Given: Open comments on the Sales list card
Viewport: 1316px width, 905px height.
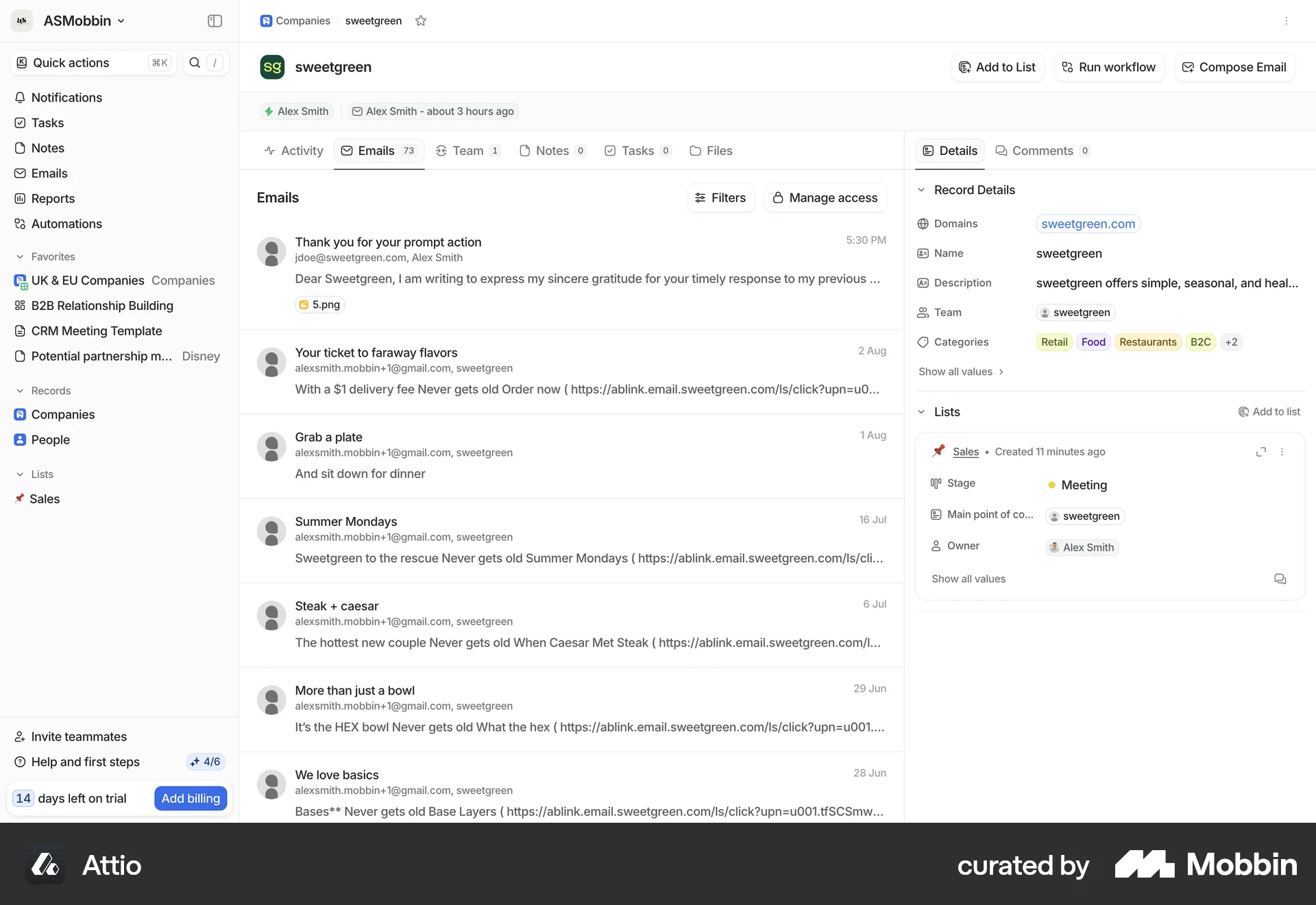Looking at the screenshot, I should click(x=1280, y=579).
